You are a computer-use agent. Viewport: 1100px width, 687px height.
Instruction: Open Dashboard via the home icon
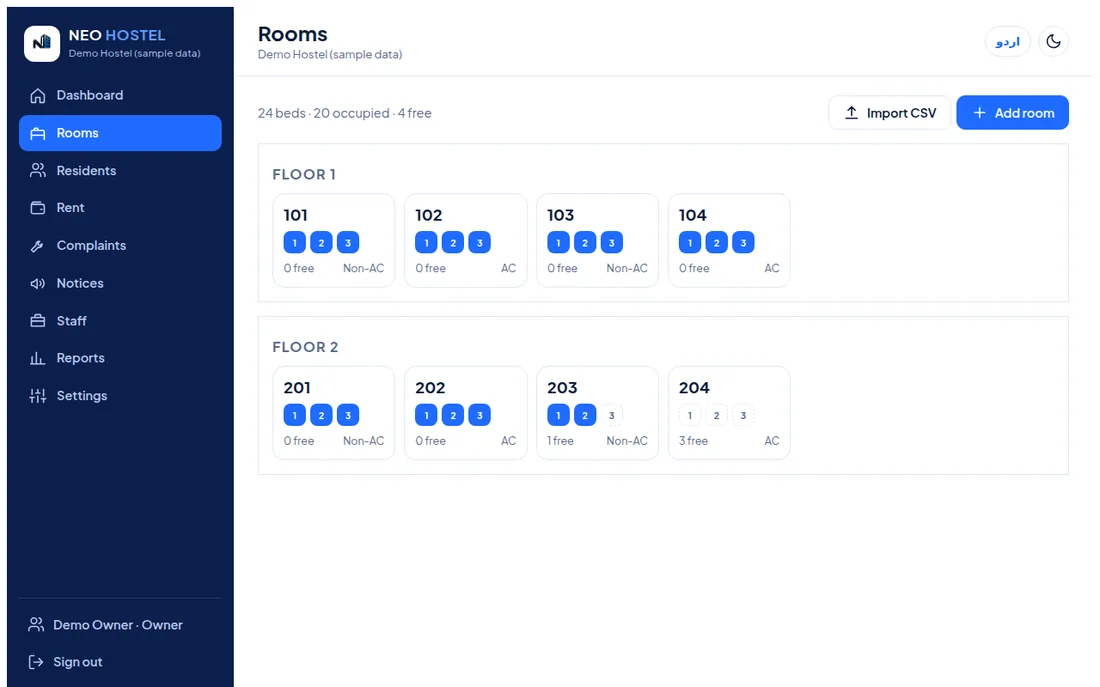click(x=38, y=95)
